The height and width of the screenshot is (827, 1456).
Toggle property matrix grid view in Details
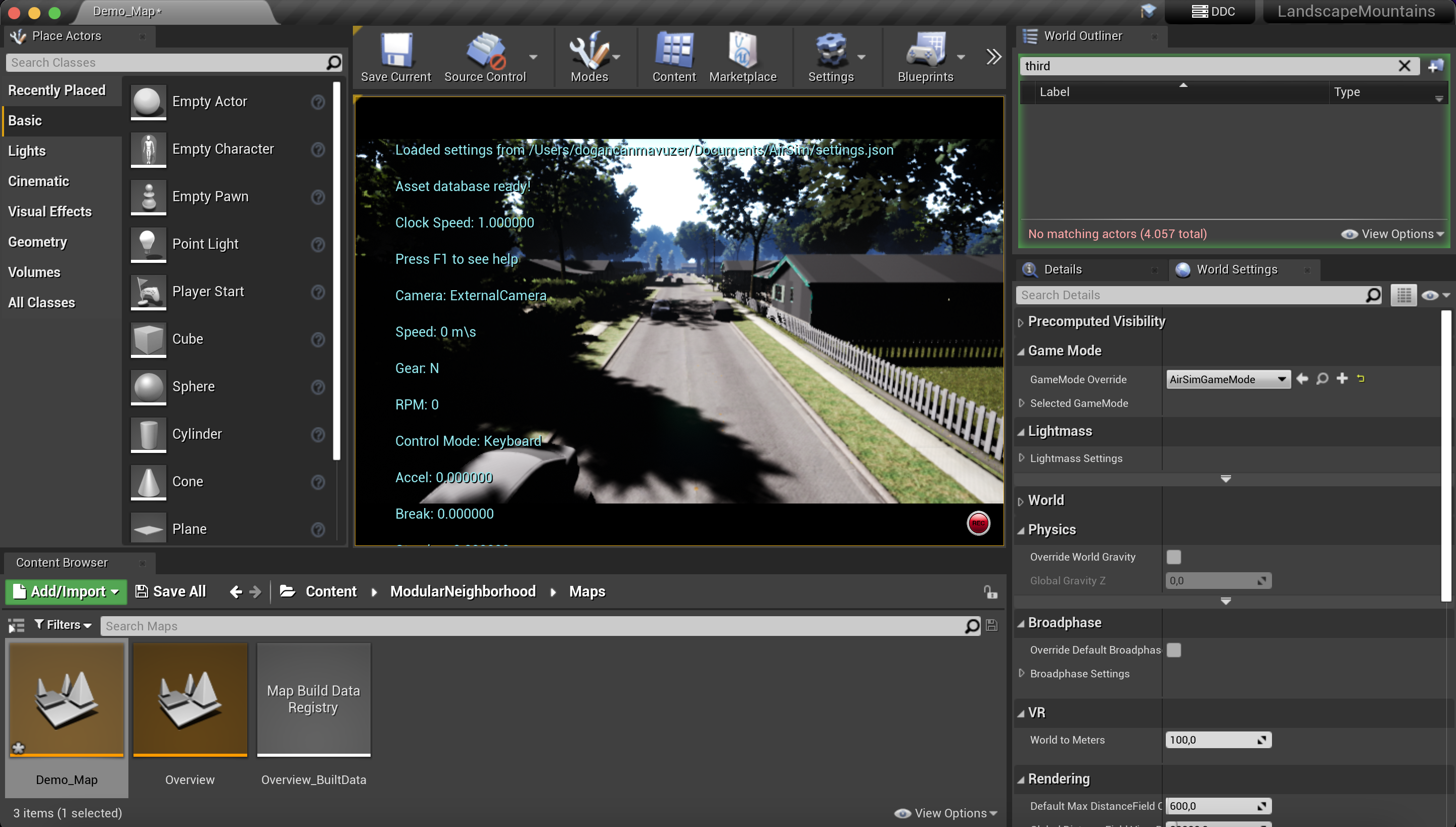click(1403, 295)
